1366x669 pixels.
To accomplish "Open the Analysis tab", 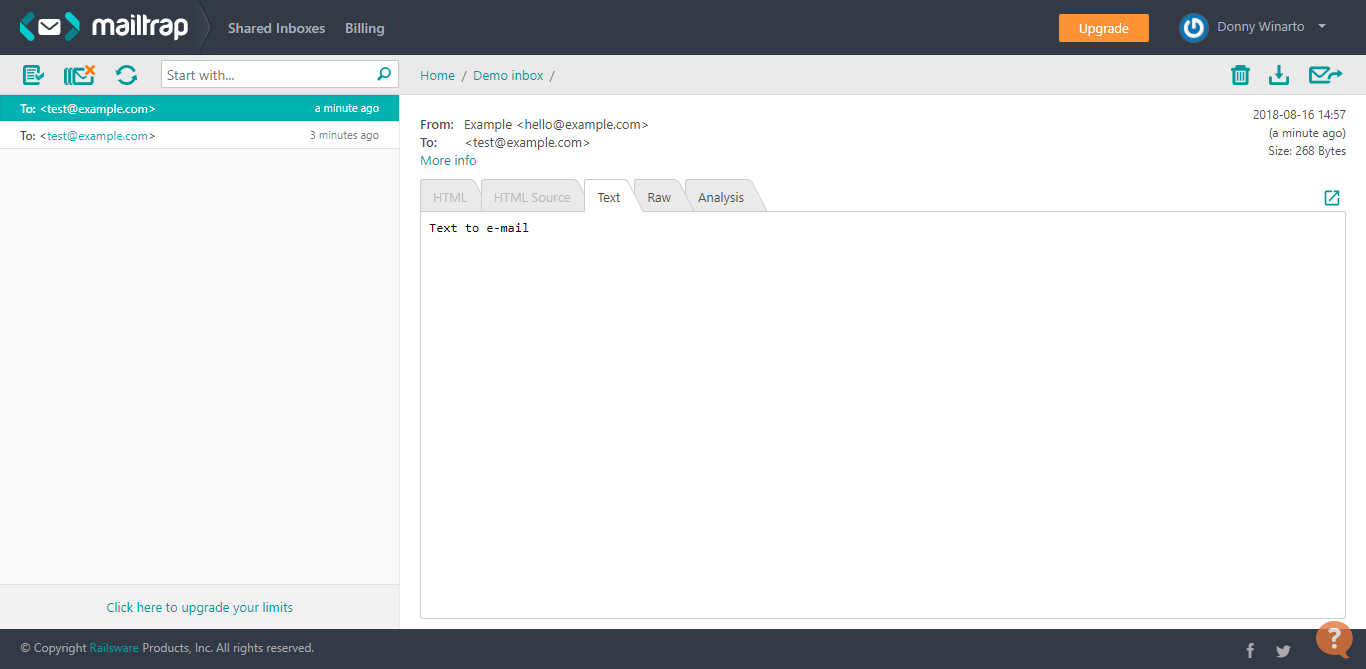I will point(720,196).
